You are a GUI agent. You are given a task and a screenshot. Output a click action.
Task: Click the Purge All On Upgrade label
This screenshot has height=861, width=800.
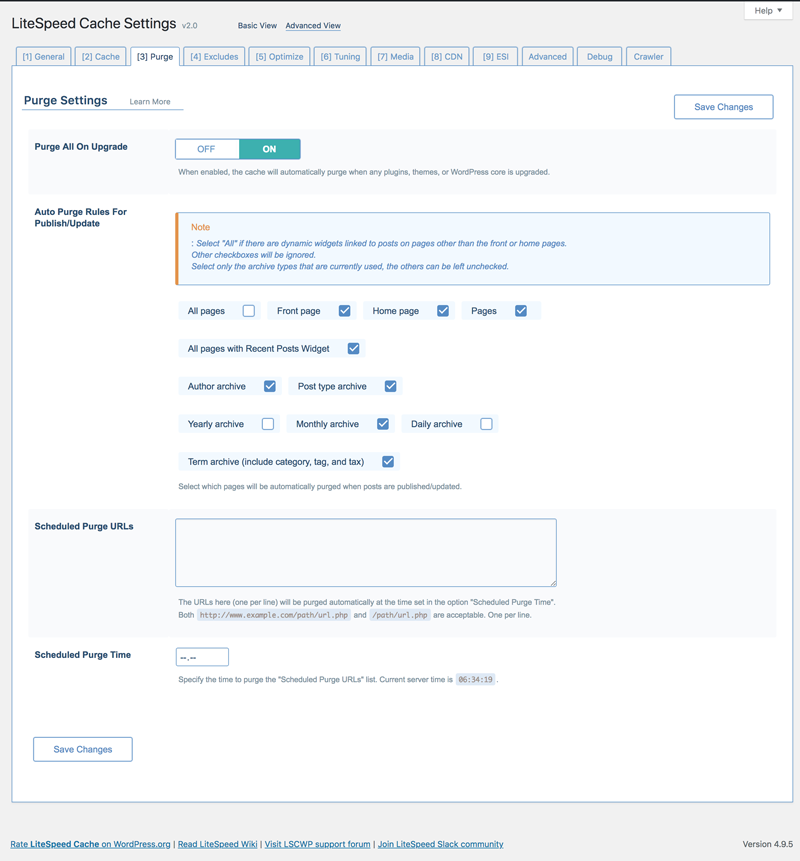point(81,147)
